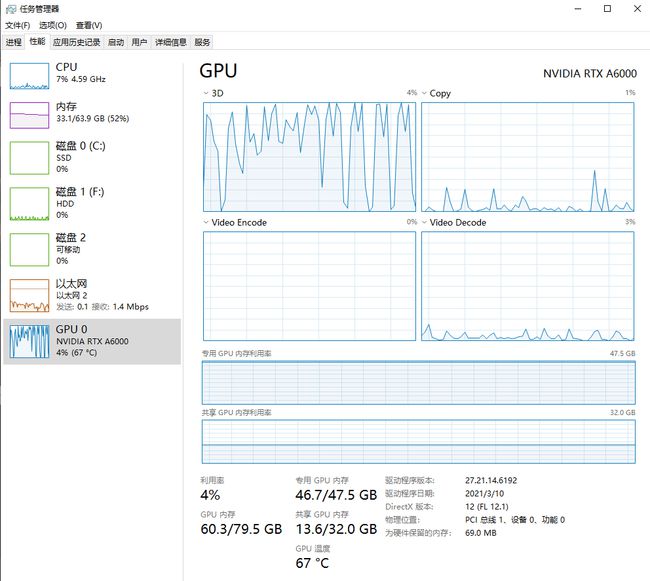Click the 专用 GPU 内存利用率 graph

tap(418, 381)
